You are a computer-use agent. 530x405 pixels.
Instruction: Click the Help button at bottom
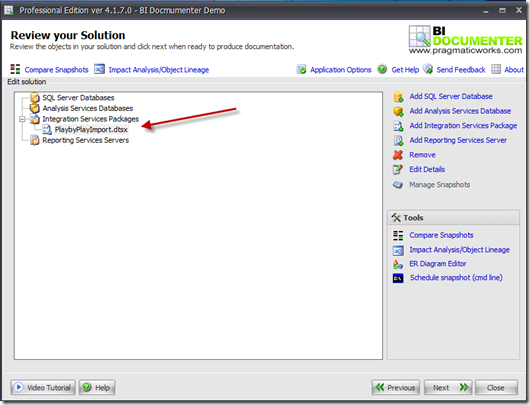click(97, 387)
